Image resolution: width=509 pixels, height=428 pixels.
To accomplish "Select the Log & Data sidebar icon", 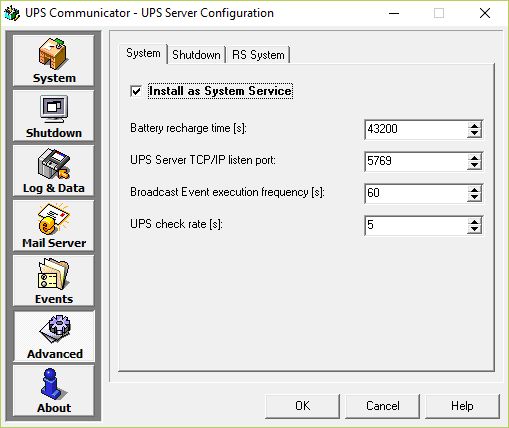I will [53, 170].
